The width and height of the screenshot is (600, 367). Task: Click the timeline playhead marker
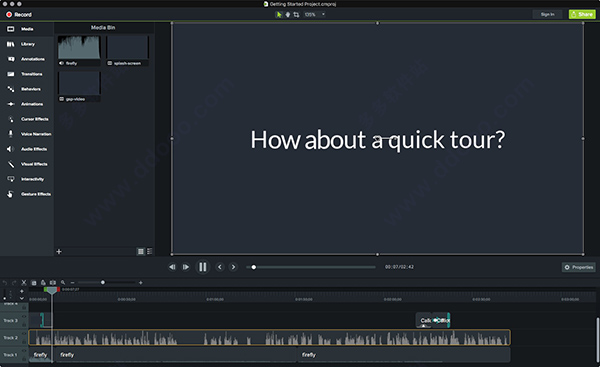[52, 290]
